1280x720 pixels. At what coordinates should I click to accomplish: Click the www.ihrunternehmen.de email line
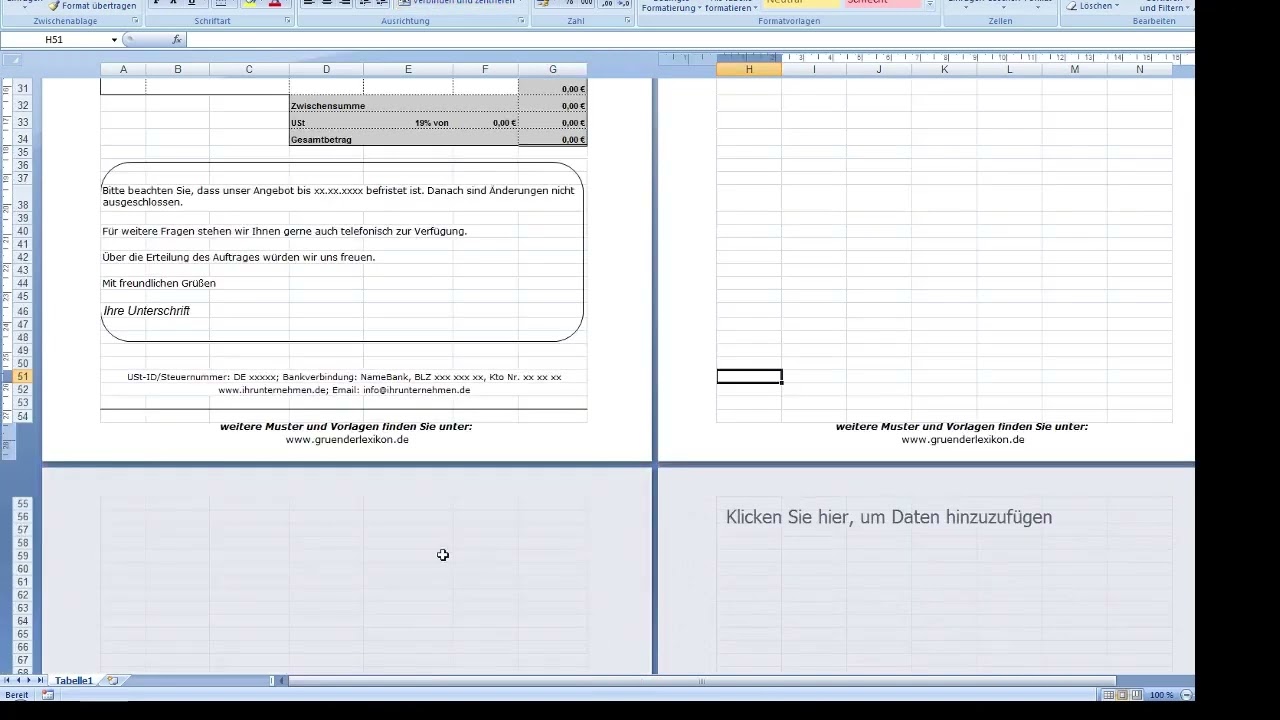(x=344, y=390)
